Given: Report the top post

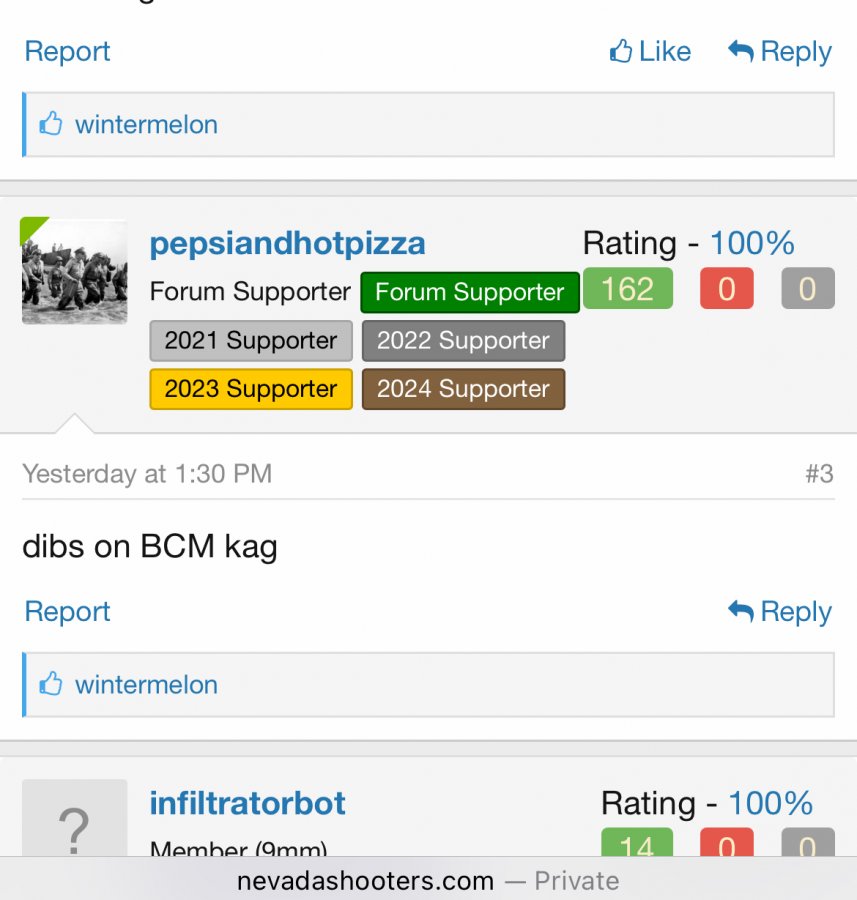Looking at the screenshot, I should tap(67, 52).
